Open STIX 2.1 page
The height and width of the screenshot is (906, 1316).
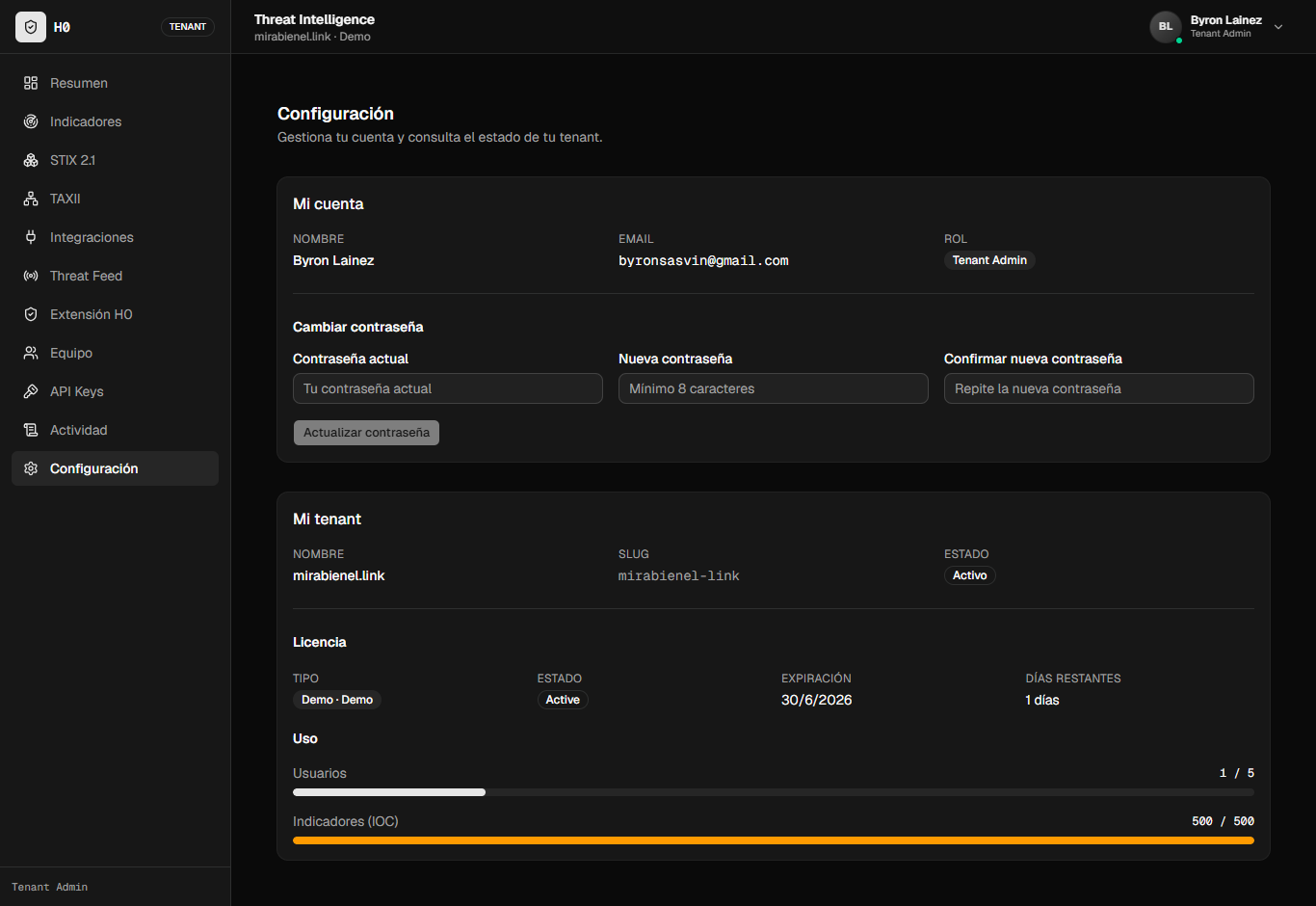pyautogui.click(x=115, y=160)
